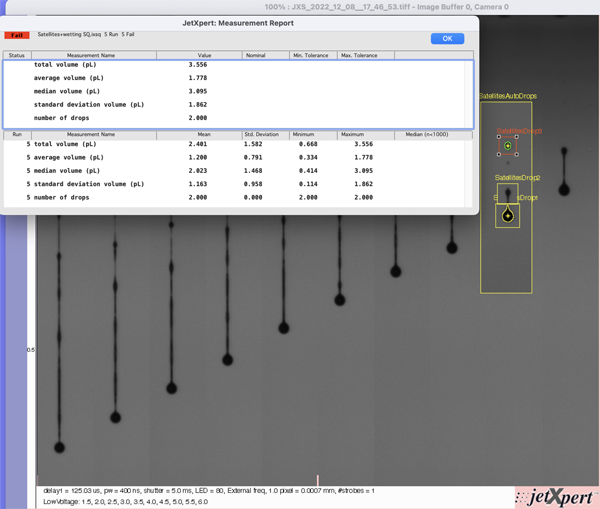Select the SatellitesDrop2 box label

pyautogui.click(x=517, y=178)
